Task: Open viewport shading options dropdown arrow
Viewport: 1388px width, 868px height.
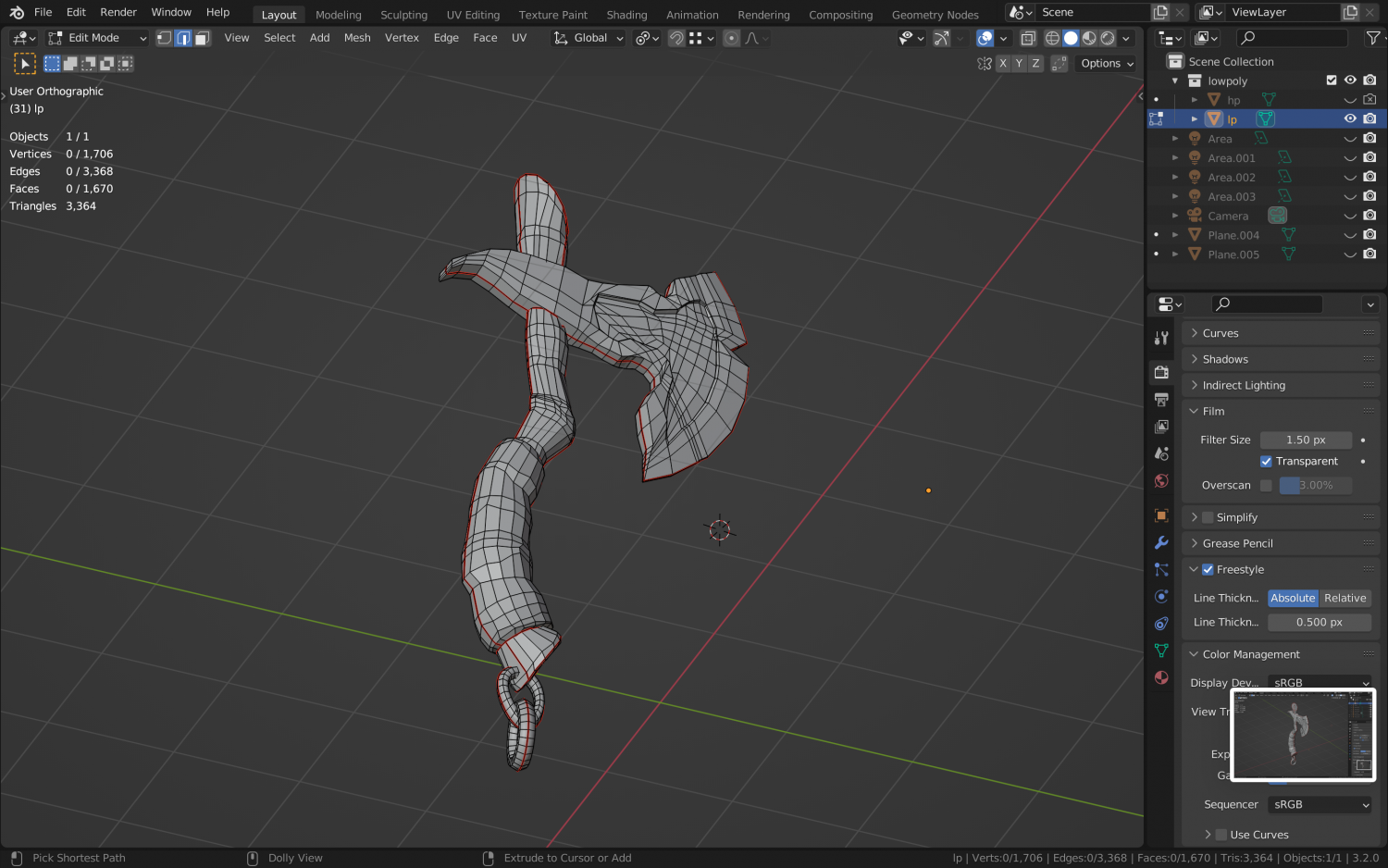Action: (1126, 38)
